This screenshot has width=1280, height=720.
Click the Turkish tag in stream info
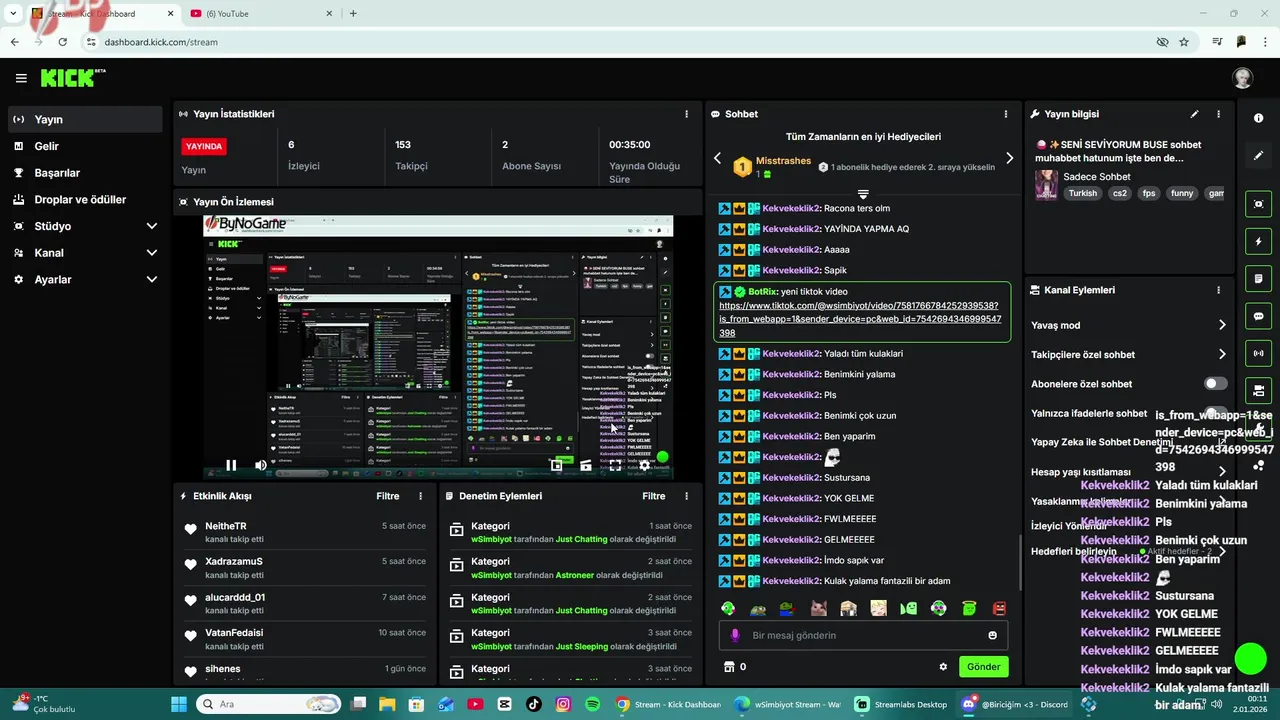pyautogui.click(x=1082, y=193)
